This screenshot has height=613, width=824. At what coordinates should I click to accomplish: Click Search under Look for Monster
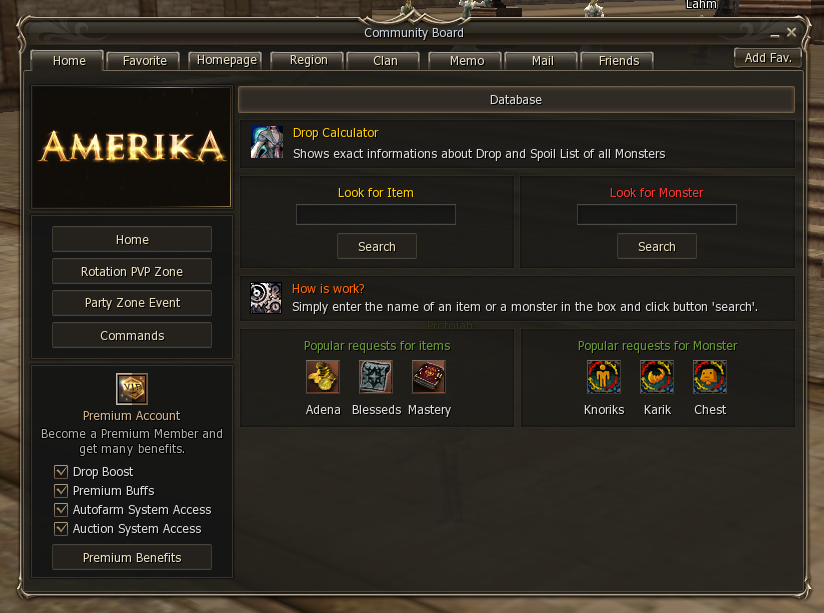(x=657, y=246)
